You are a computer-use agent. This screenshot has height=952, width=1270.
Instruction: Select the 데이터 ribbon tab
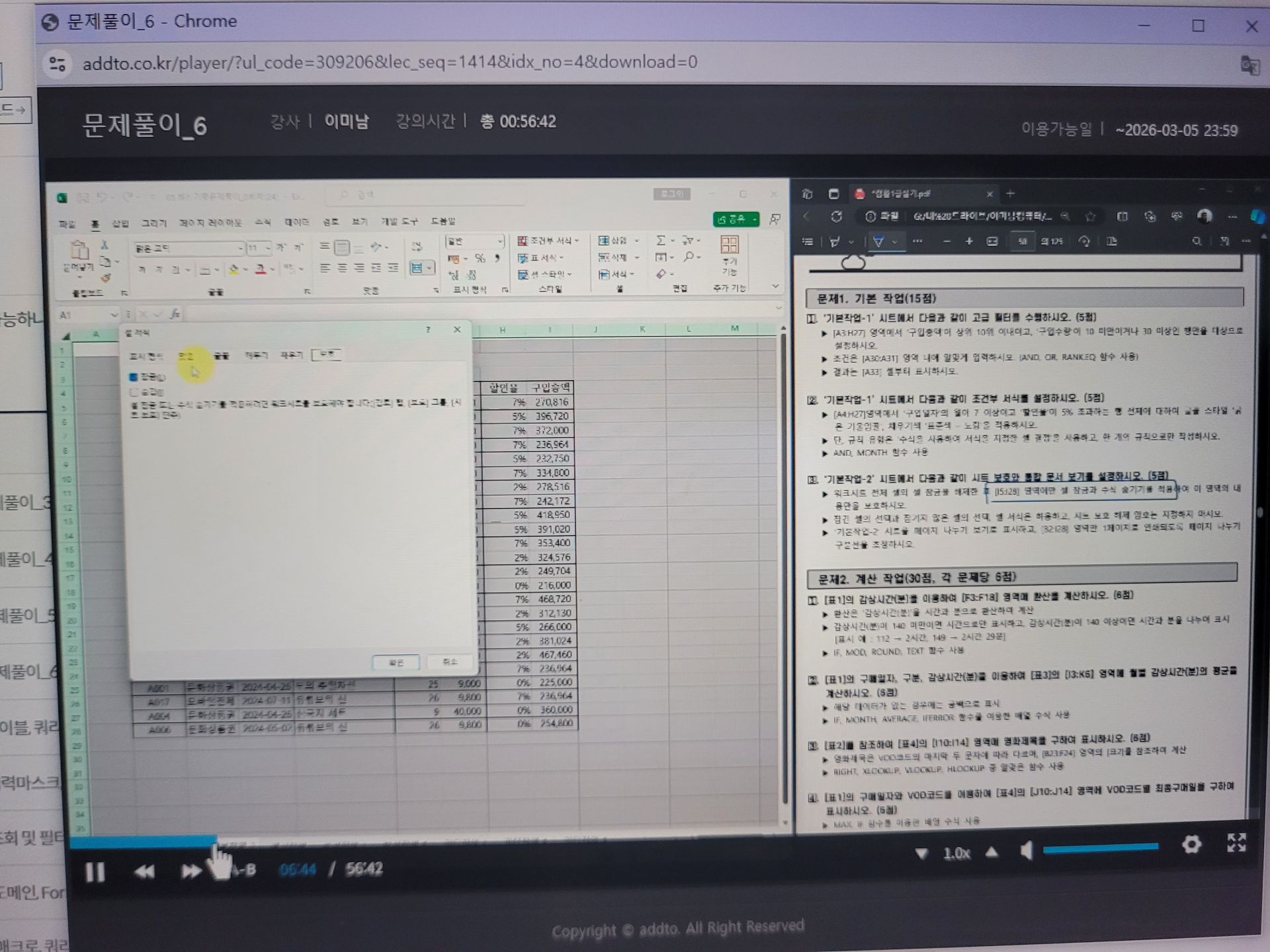(296, 222)
